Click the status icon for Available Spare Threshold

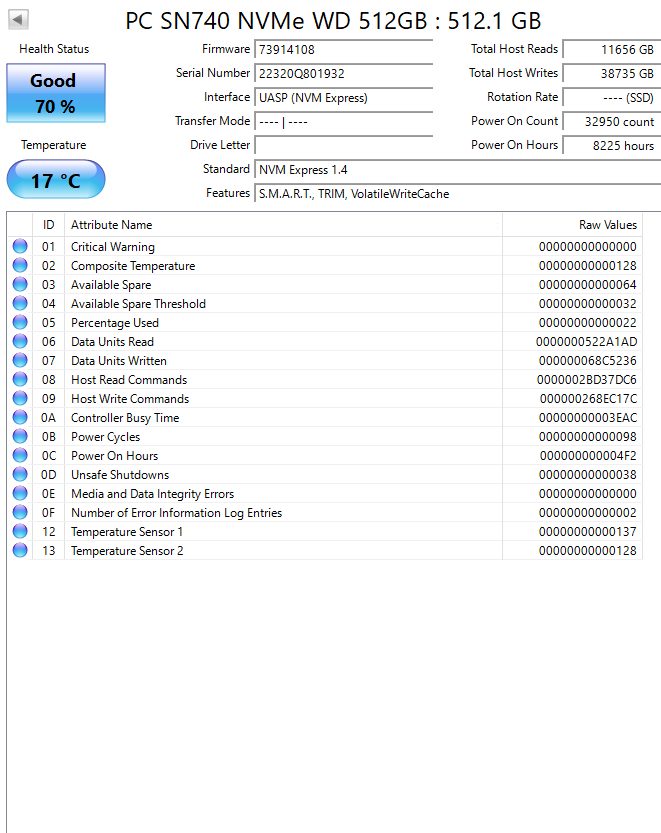(x=20, y=303)
